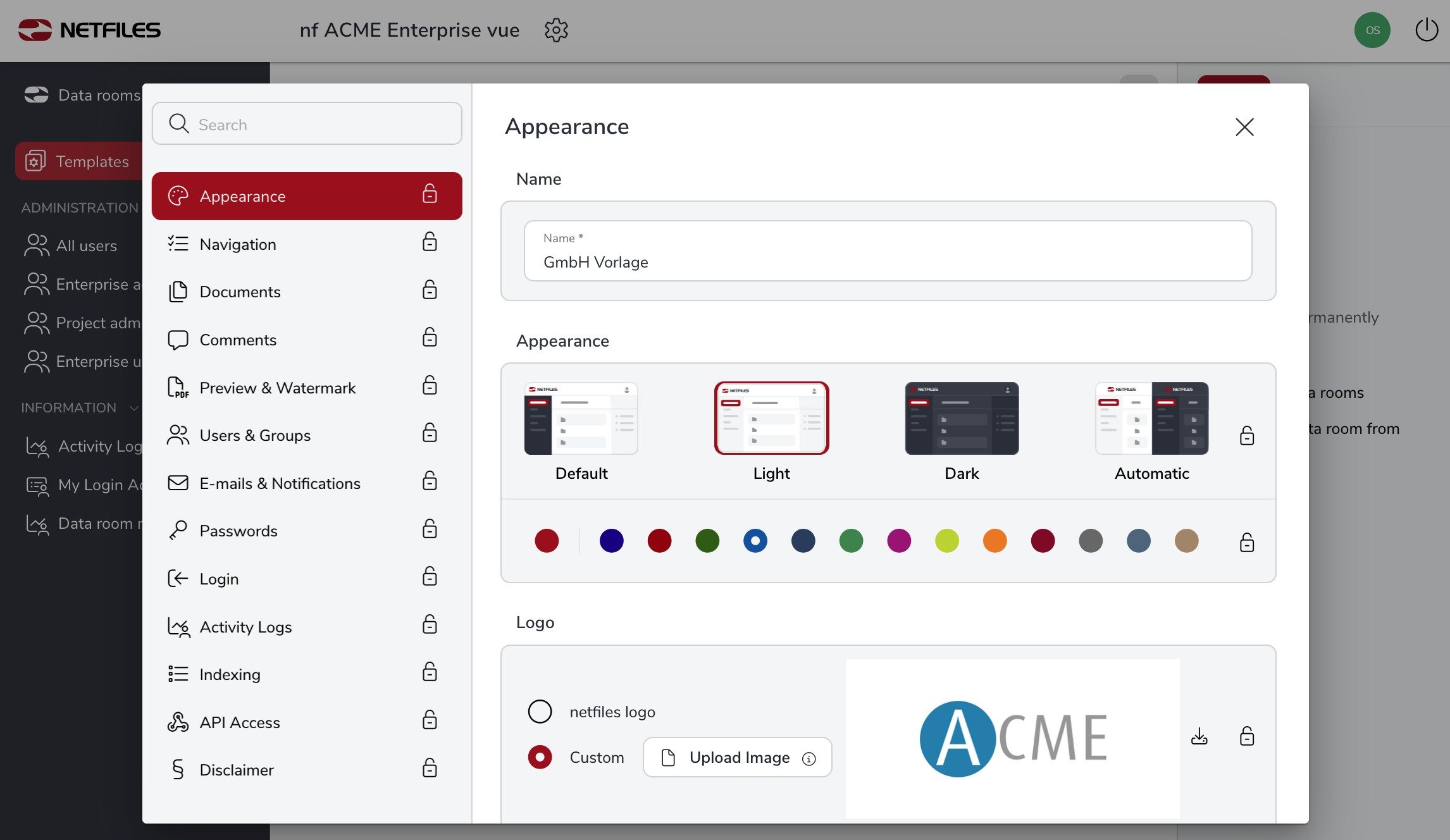Toggle the lock next to Passwords
1450x840 pixels.
(x=430, y=529)
